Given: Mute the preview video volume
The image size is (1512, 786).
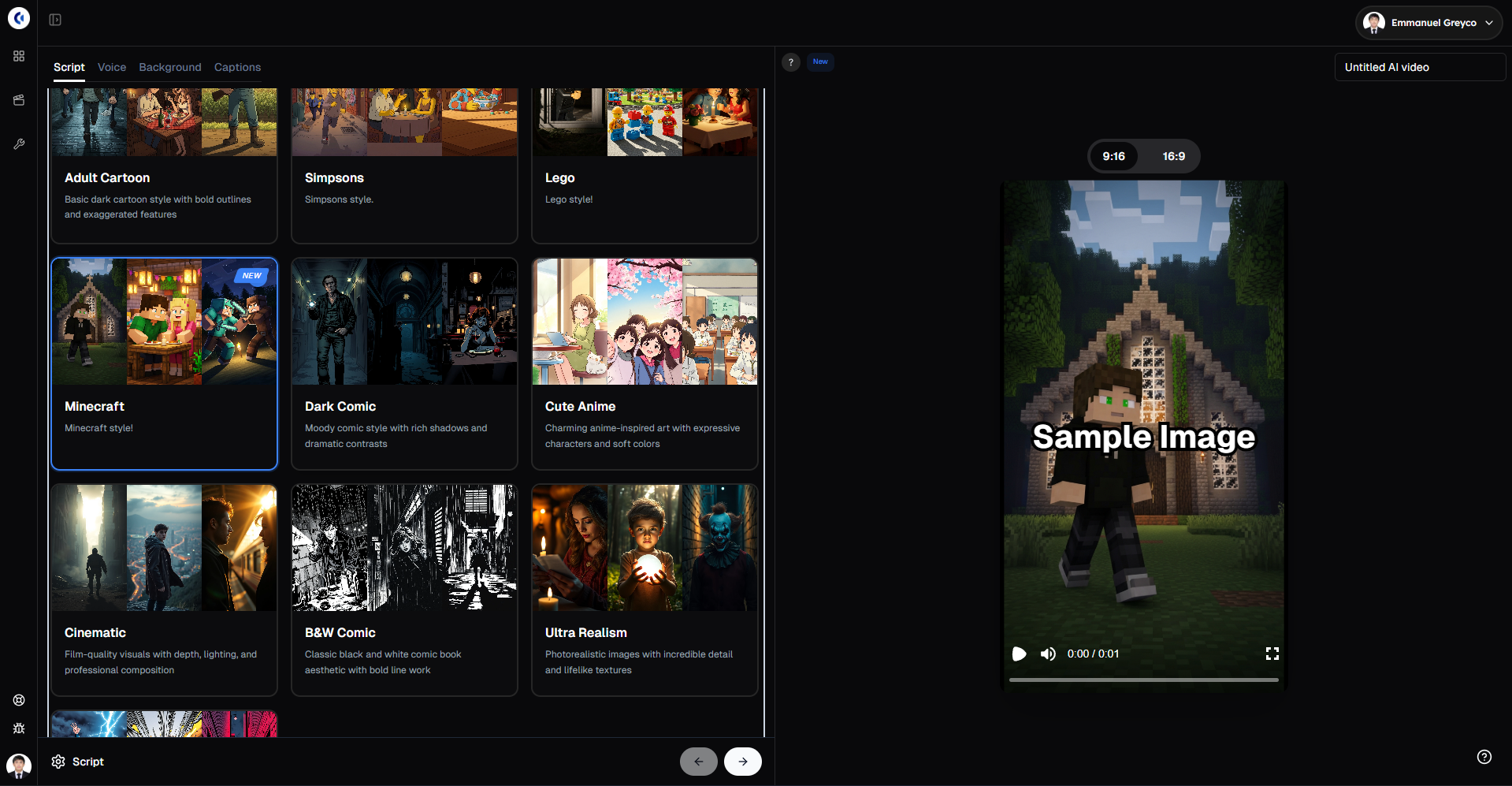Looking at the screenshot, I should pos(1048,654).
